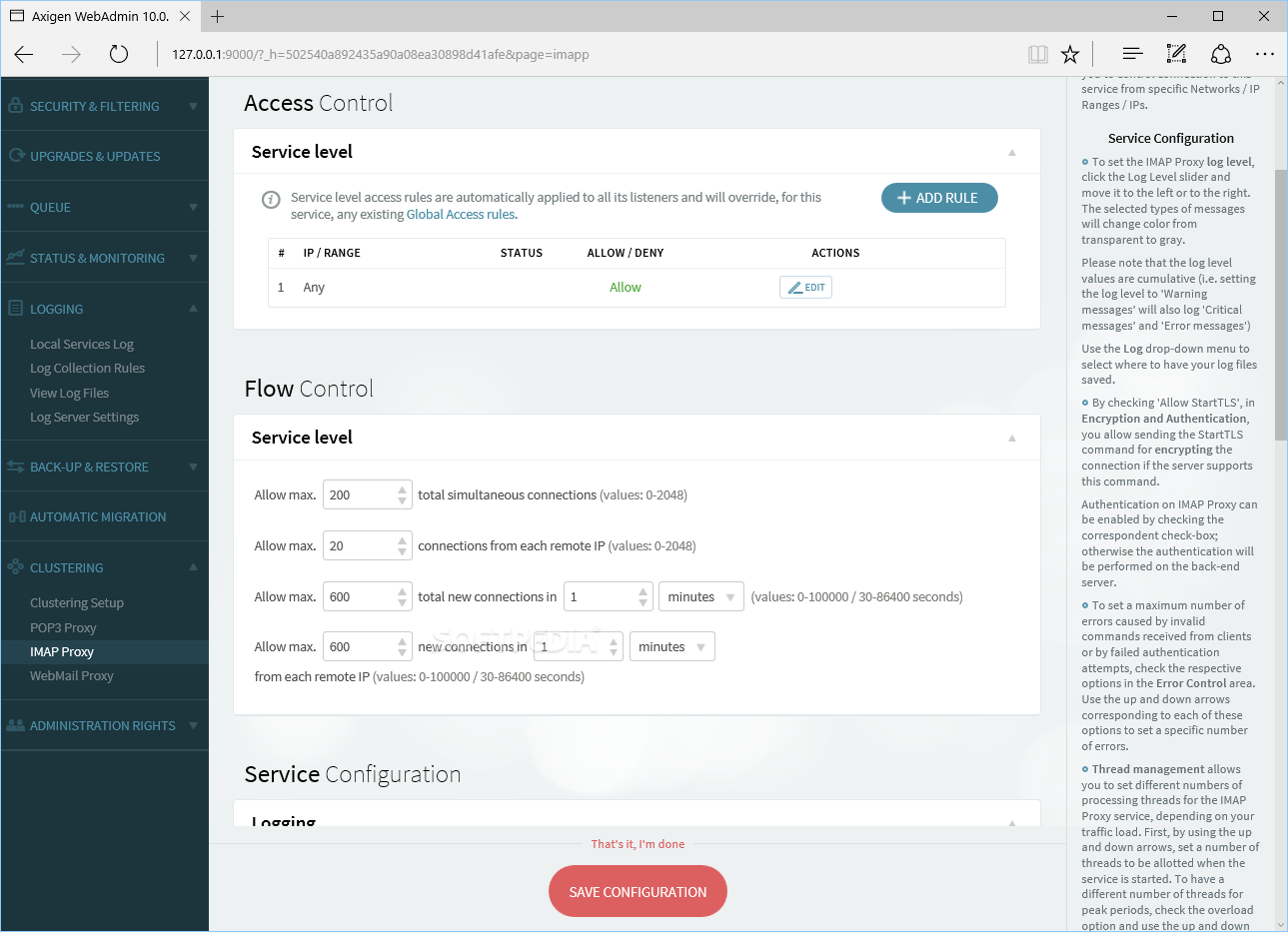Close the Axigen WebAdmin tab
The image size is (1288, 932).
click(185, 16)
